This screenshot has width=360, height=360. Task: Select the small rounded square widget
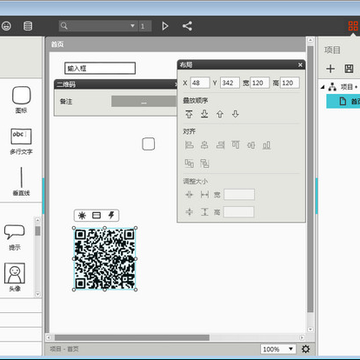point(148,144)
